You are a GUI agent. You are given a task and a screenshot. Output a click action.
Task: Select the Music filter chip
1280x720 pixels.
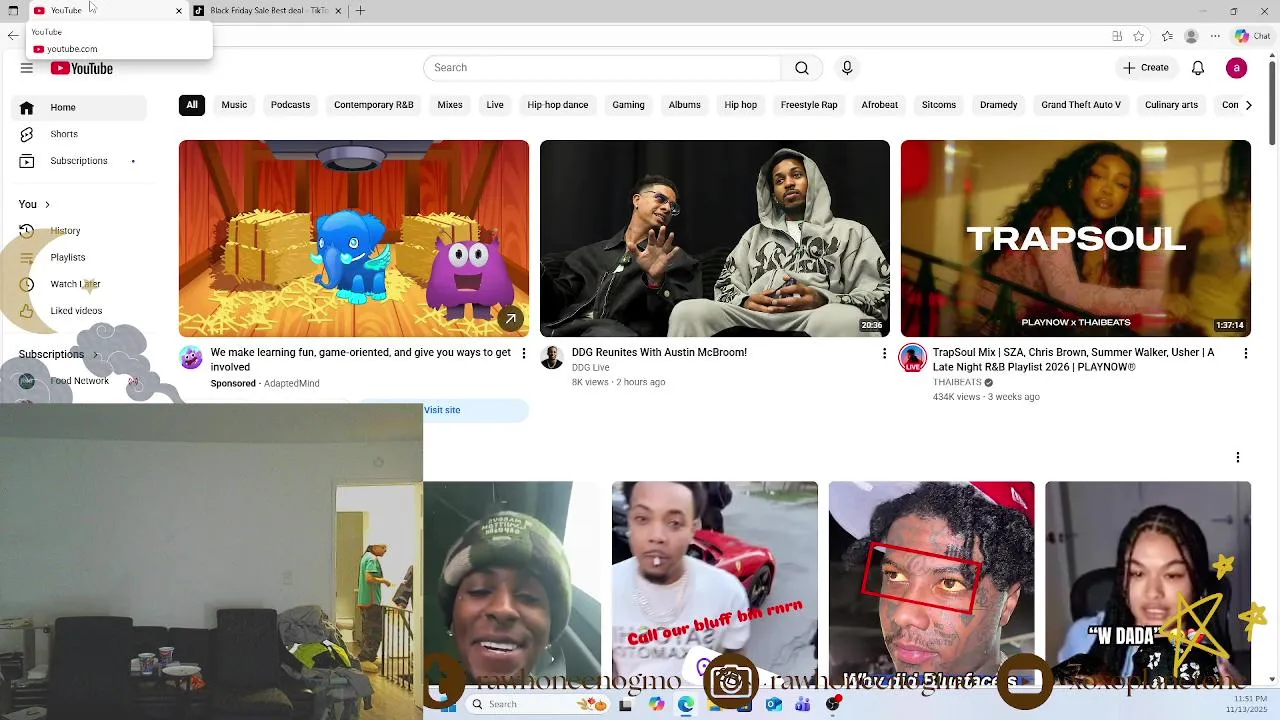[x=234, y=105]
